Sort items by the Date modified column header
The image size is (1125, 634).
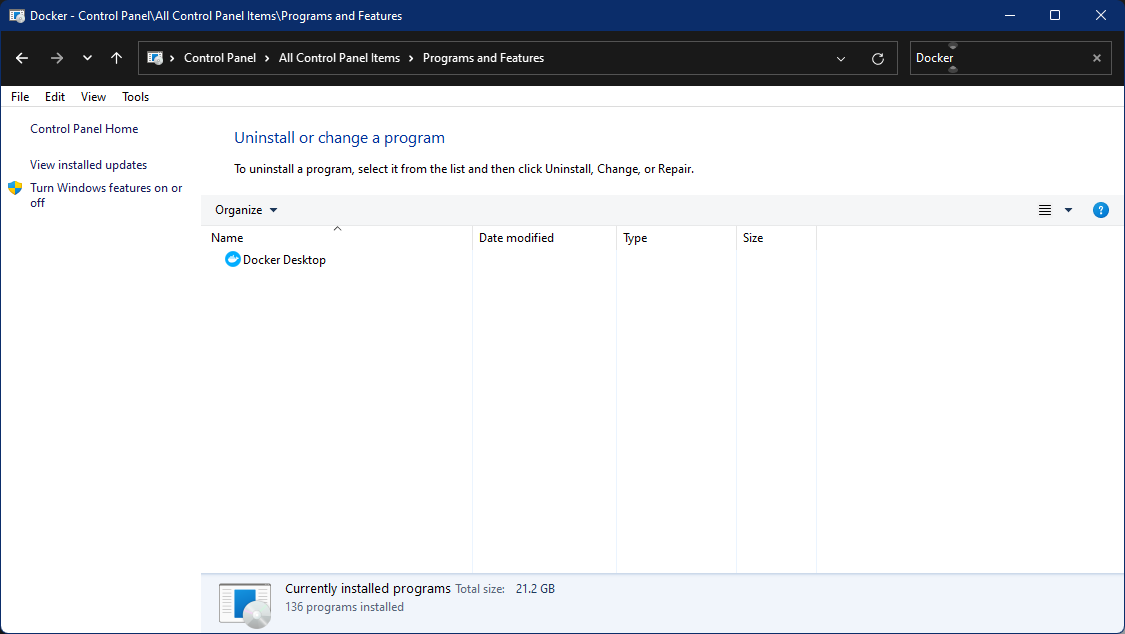click(x=516, y=238)
